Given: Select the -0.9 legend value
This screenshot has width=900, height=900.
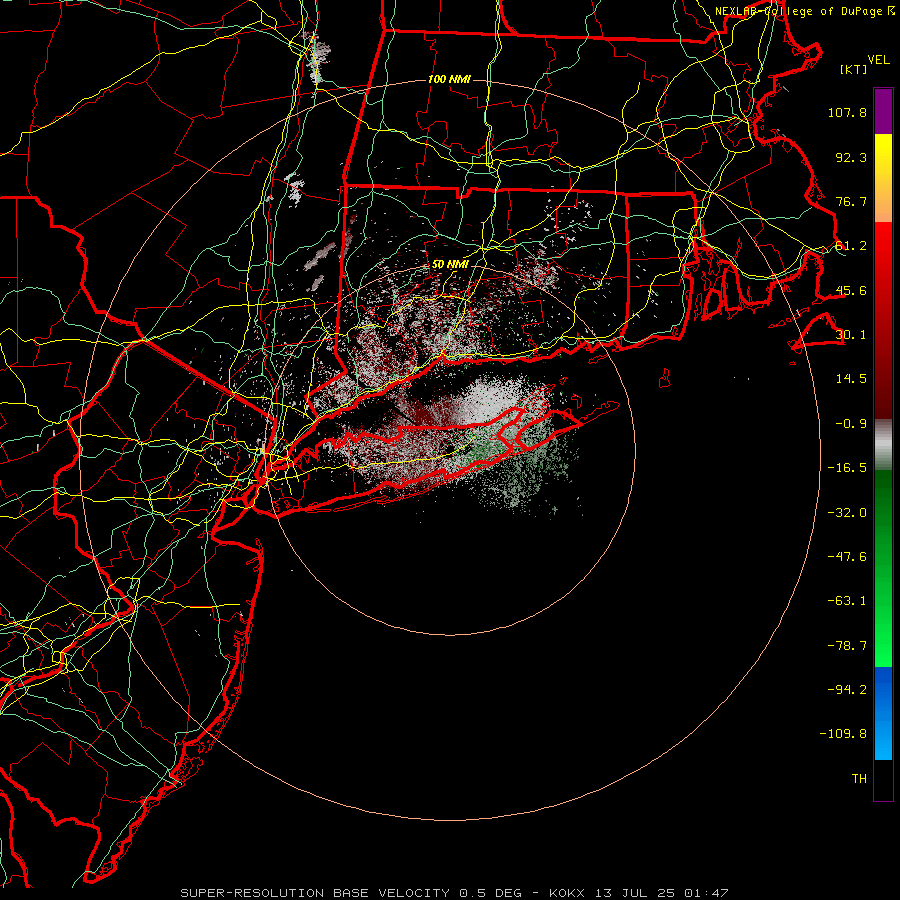Looking at the screenshot, I should tap(851, 424).
